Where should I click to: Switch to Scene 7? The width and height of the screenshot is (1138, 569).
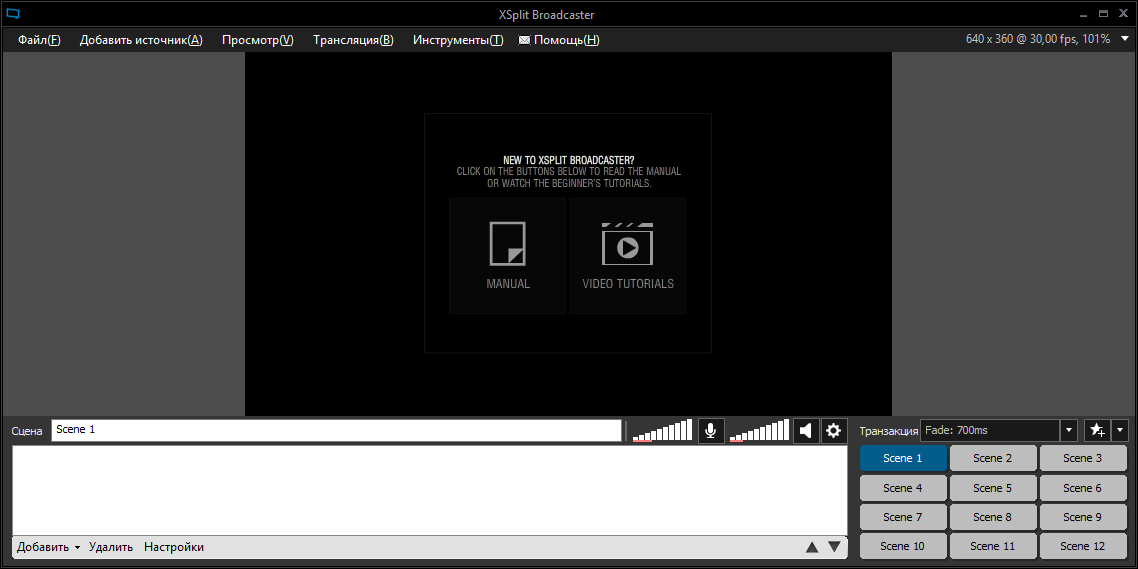coord(903,517)
